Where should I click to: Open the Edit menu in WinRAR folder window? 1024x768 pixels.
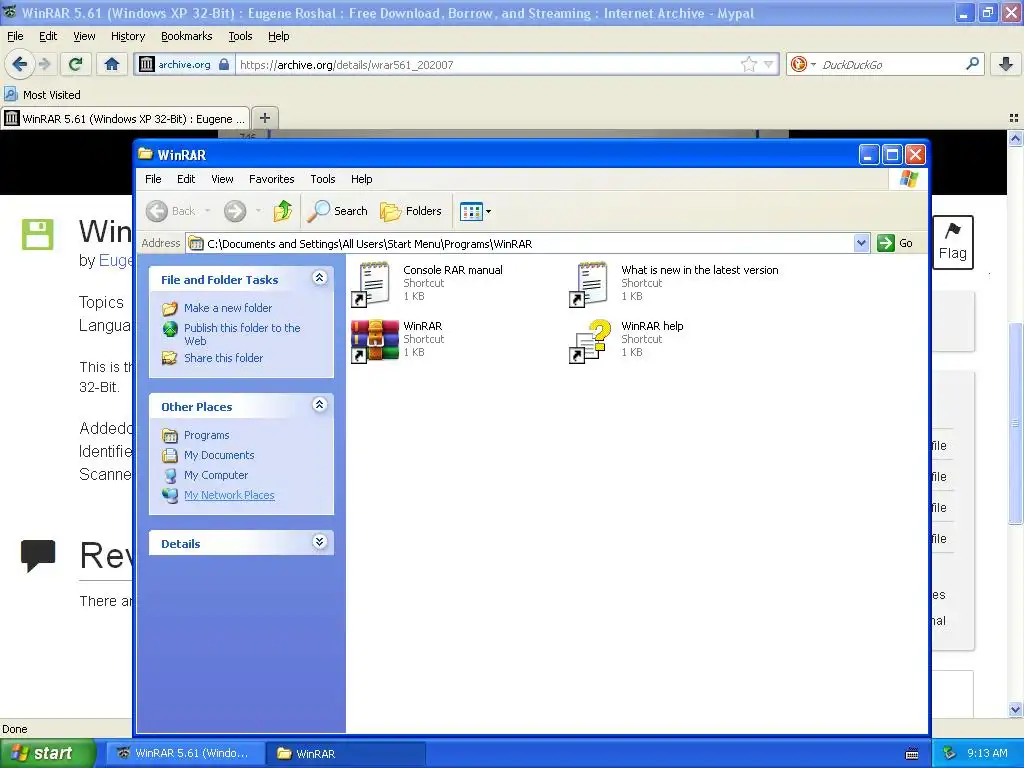point(186,179)
